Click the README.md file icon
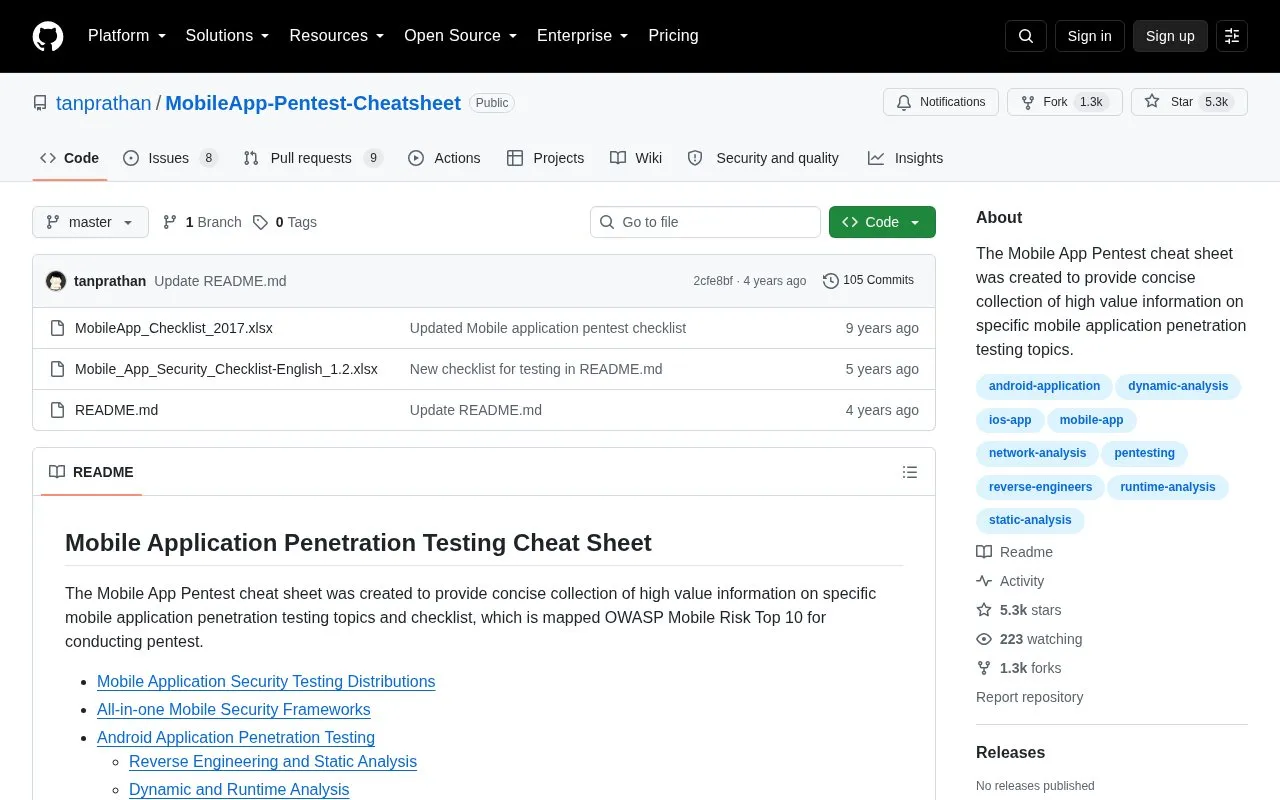 tap(57, 410)
